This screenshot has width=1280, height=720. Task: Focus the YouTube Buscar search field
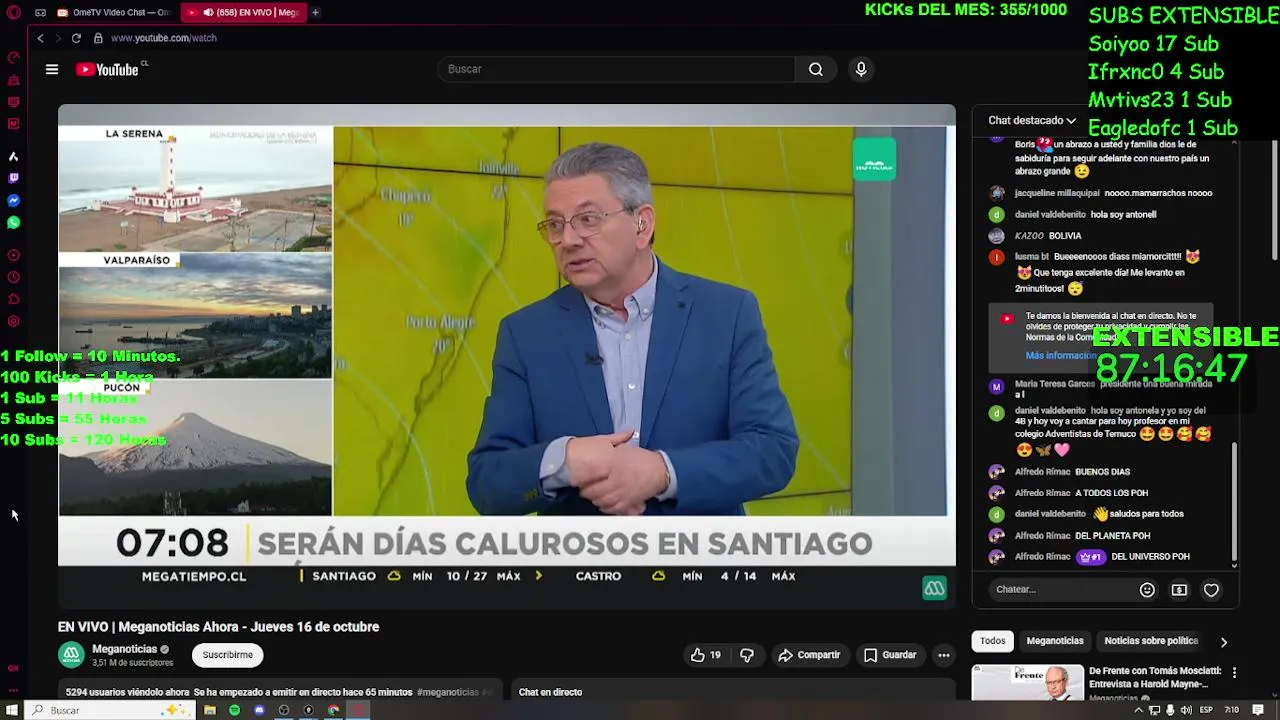point(616,69)
